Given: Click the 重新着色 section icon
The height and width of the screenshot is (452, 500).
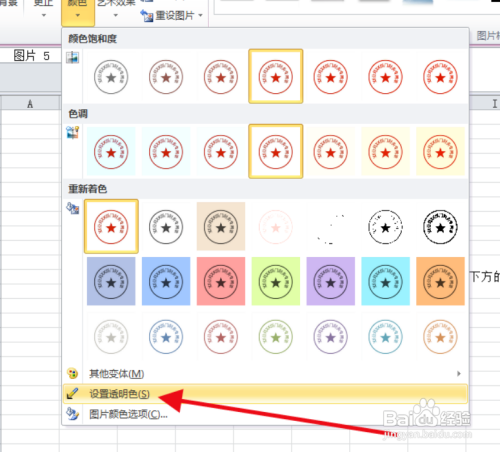Looking at the screenshot, I should [x=72, y=208].
